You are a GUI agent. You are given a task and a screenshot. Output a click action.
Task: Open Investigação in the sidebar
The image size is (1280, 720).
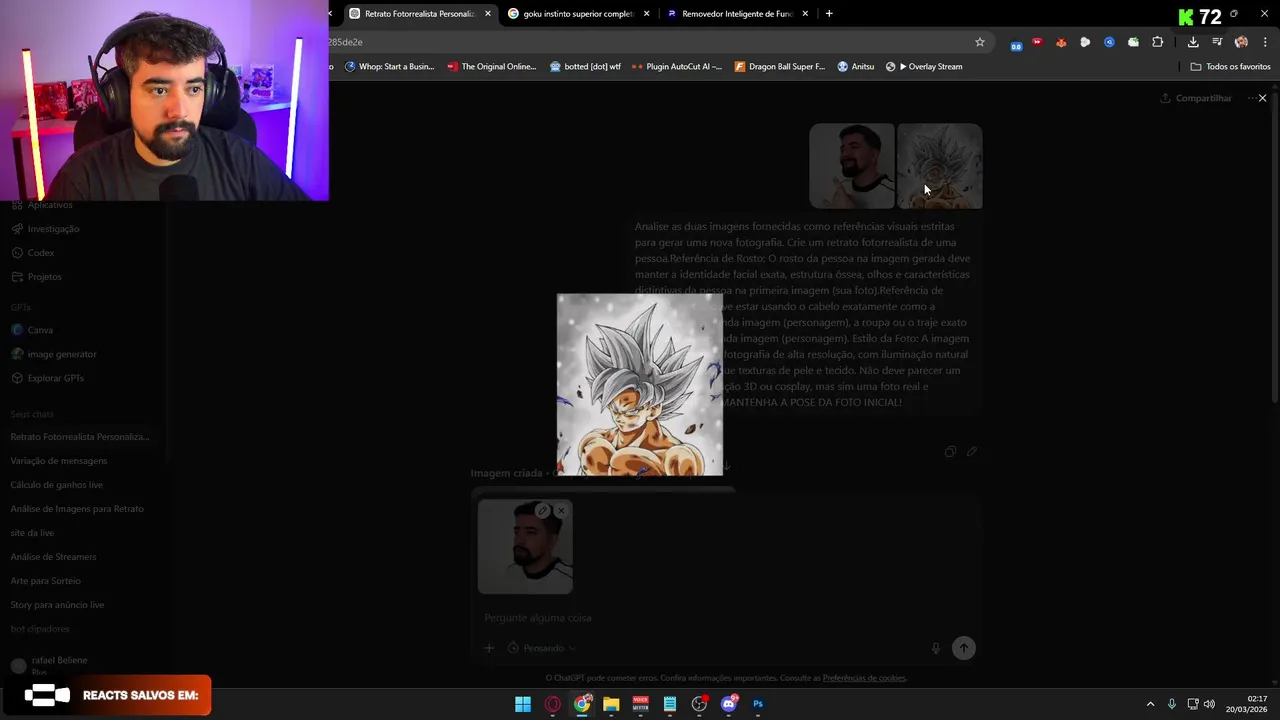pos(53,229)
